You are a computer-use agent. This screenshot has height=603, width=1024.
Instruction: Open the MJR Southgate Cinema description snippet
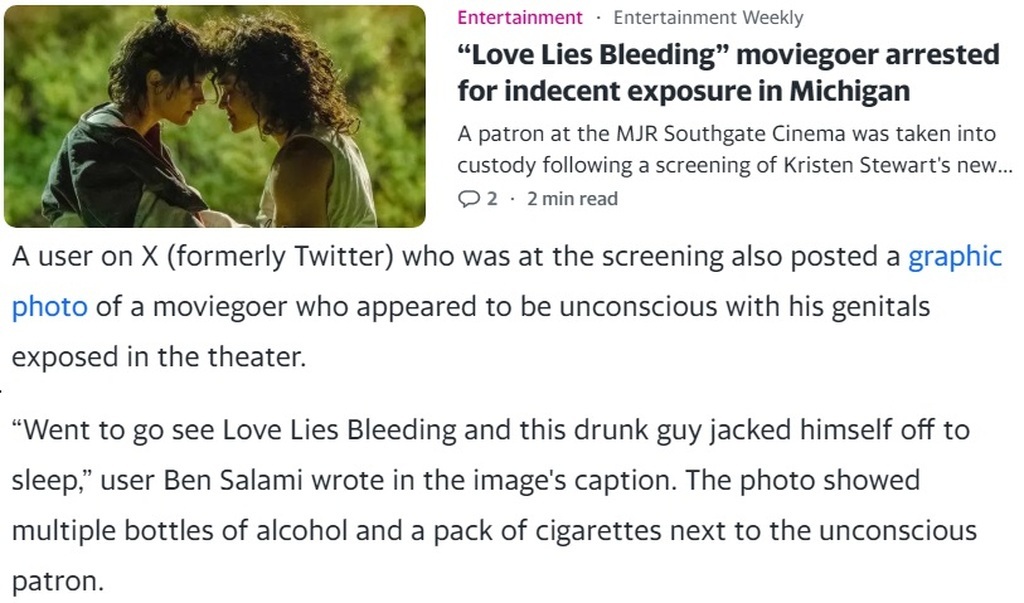click(x=734, y=149)
